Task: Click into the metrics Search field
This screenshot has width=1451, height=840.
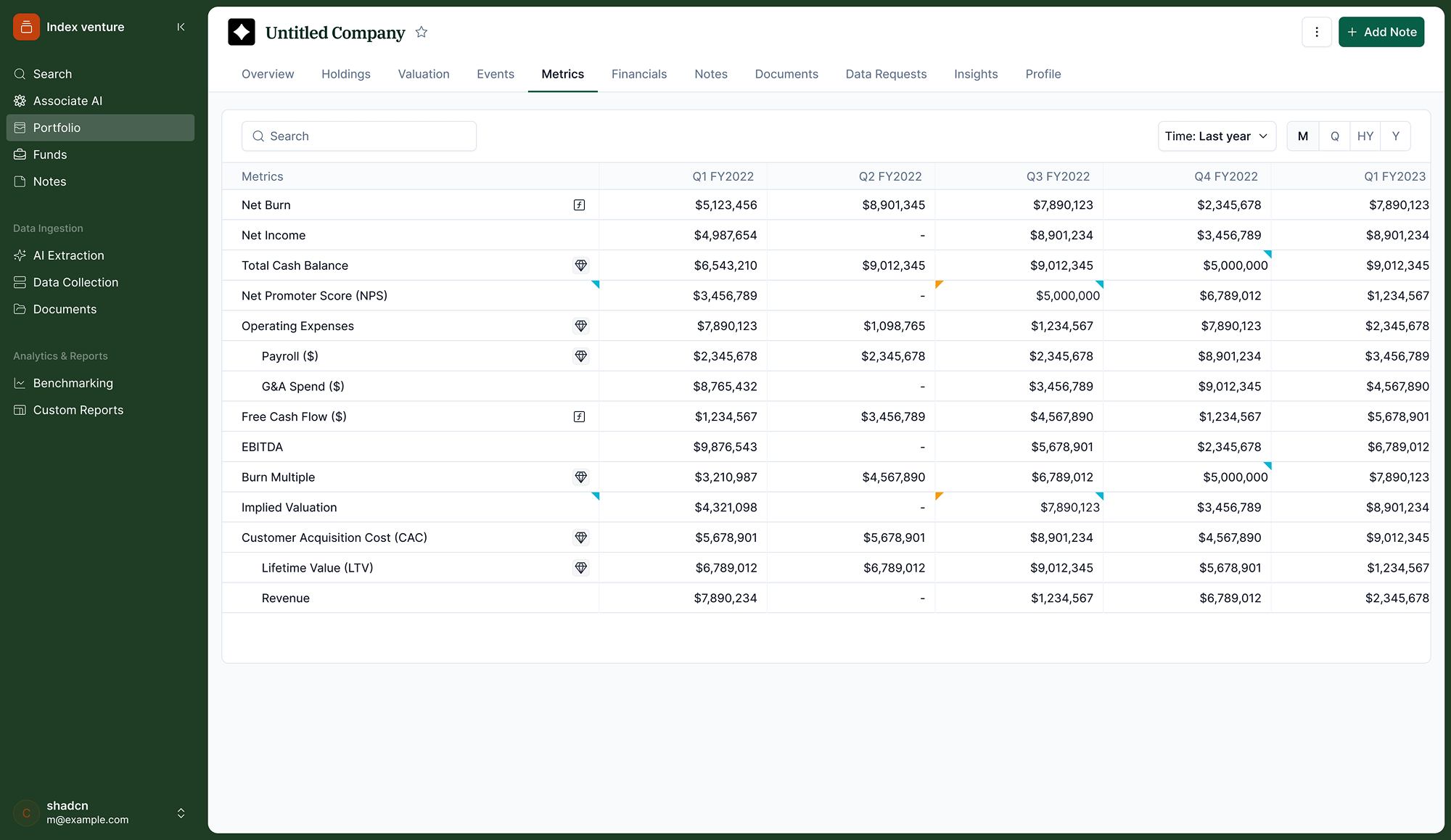Action: coord(359,136)
